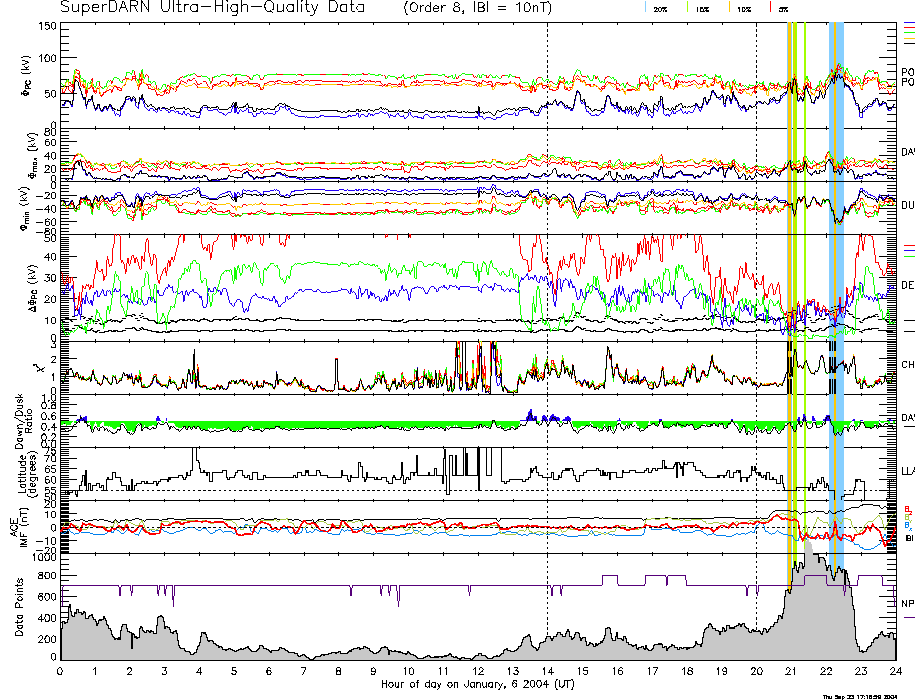Click the hour '12' tick label

(478, 671)
